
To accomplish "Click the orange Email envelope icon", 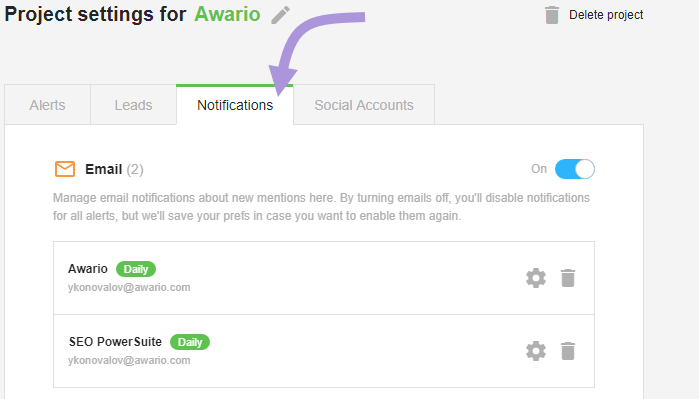I will point(65,169).
